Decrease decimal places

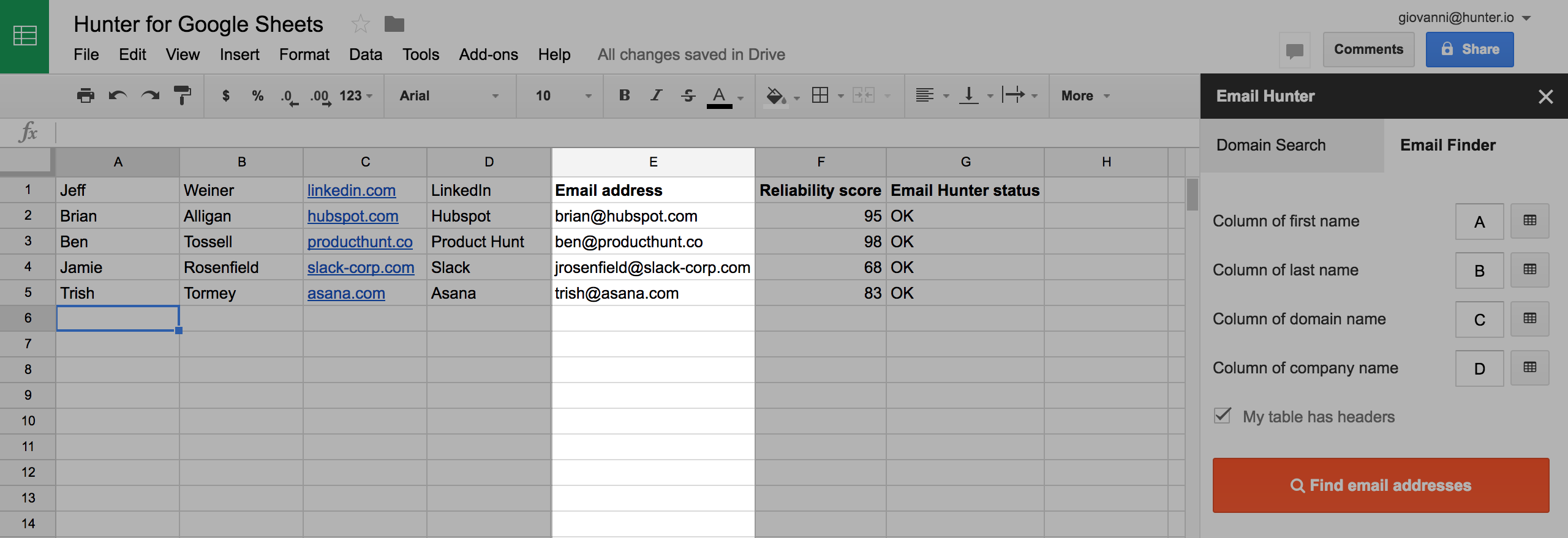pos(289,97)
